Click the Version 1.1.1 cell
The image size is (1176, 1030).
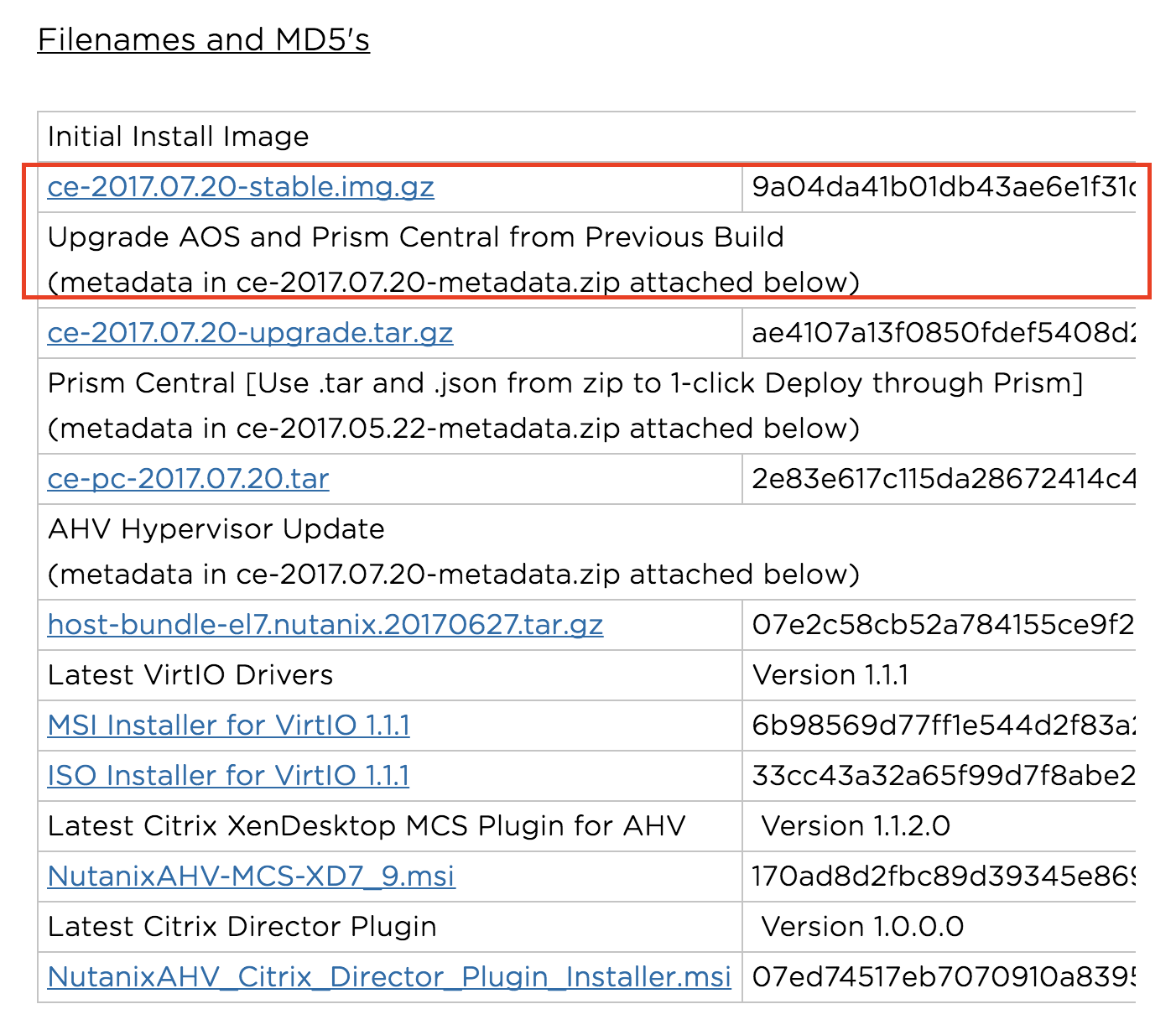[x=830, y=675]
